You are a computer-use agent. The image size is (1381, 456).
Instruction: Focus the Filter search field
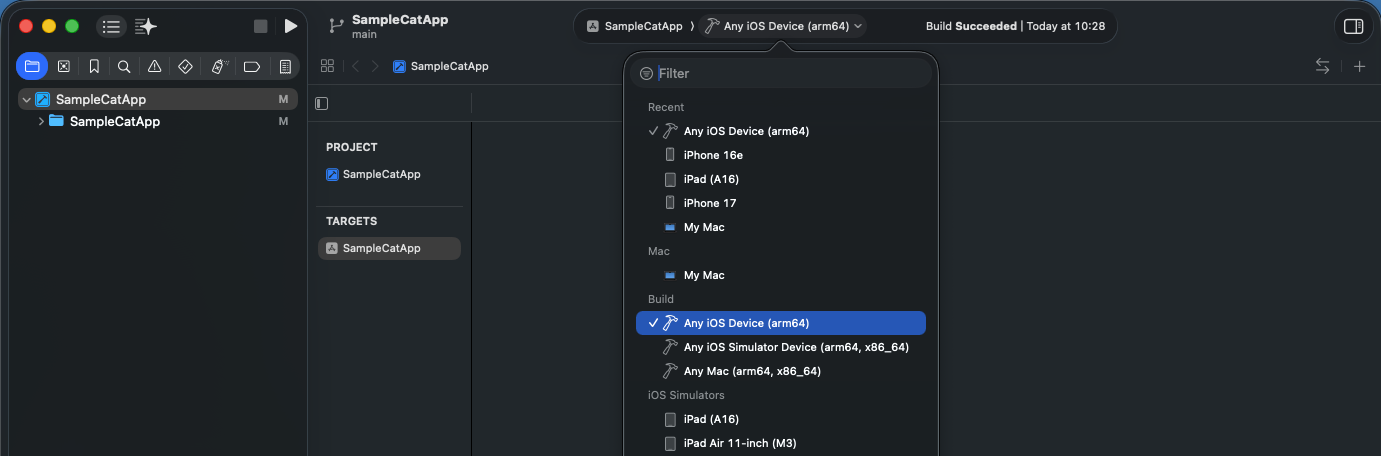(780, 73)
